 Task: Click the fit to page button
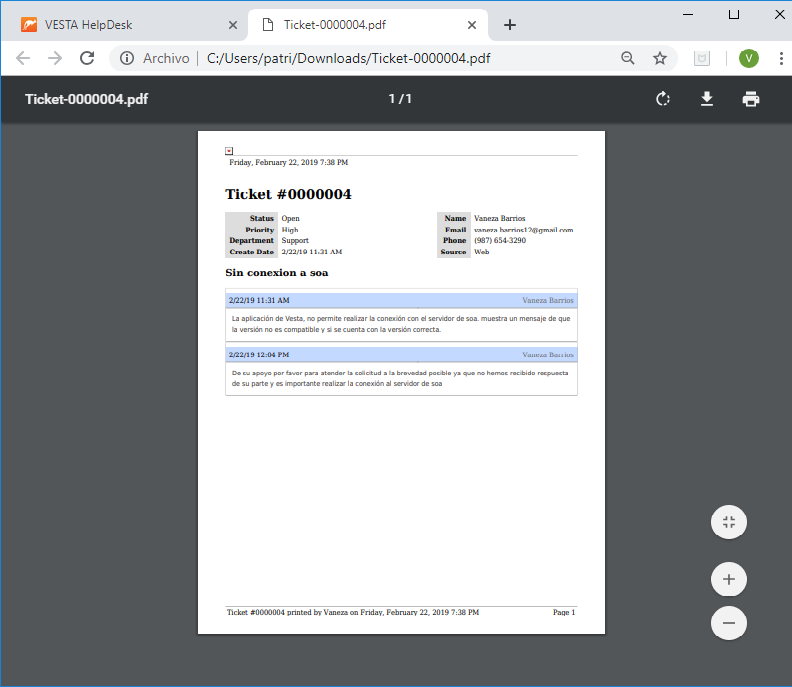click(728, 522)
